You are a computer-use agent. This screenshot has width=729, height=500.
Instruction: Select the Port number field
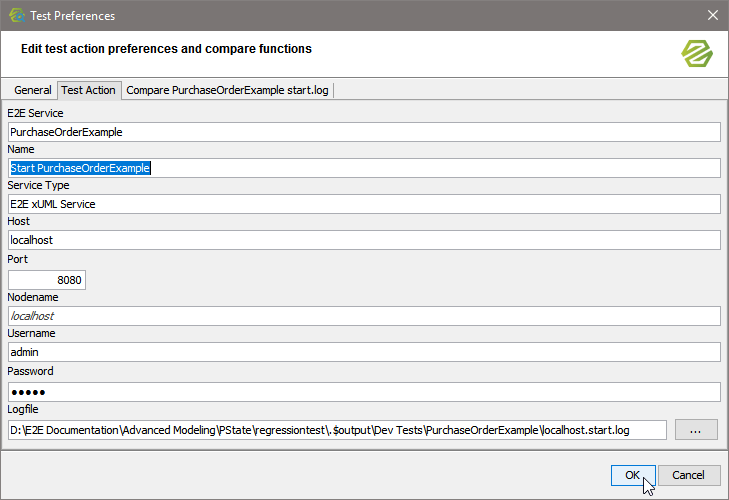click(x=46, y=280)
